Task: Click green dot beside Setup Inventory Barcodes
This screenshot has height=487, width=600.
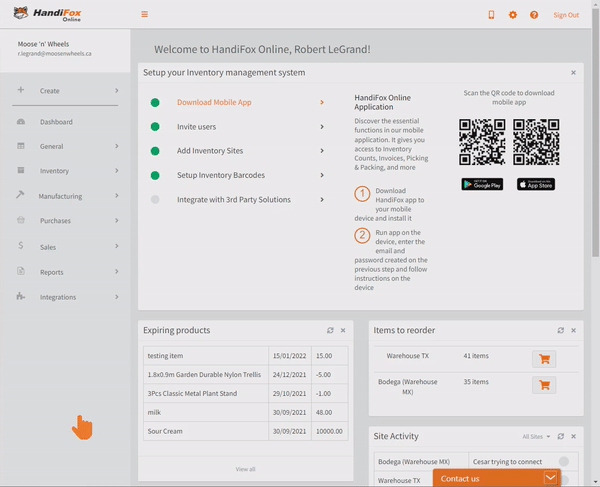Action: click(x=155, y=176)
